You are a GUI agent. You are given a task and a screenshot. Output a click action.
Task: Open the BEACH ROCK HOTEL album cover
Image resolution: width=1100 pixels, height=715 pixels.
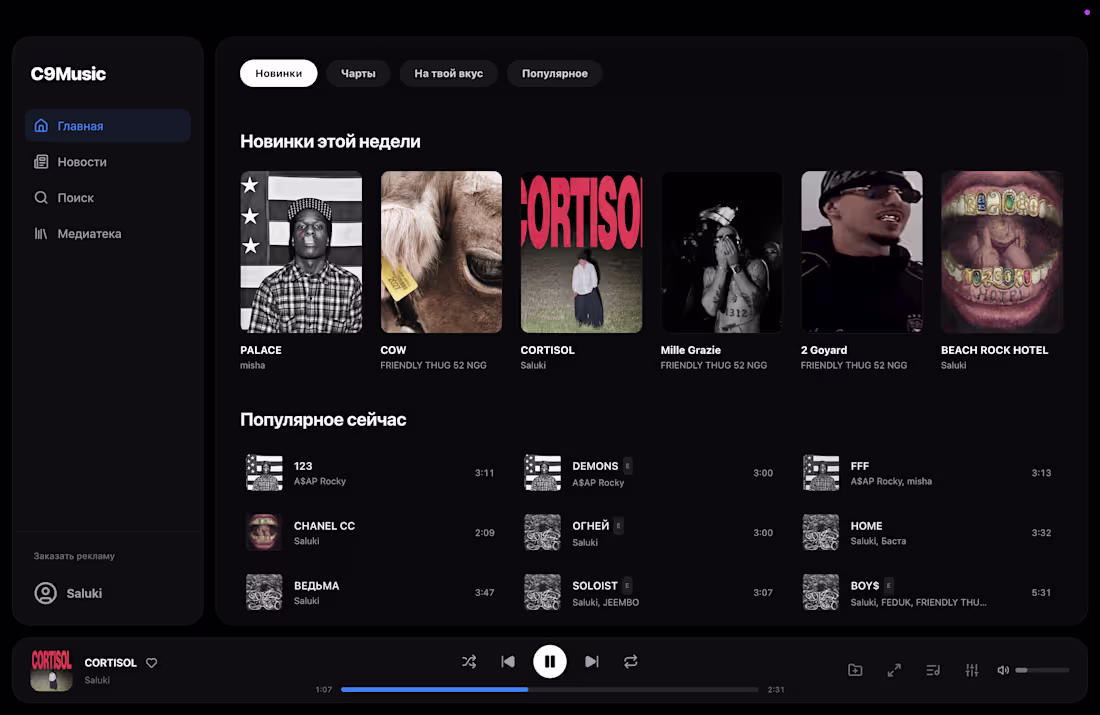tap(1002, 252)
